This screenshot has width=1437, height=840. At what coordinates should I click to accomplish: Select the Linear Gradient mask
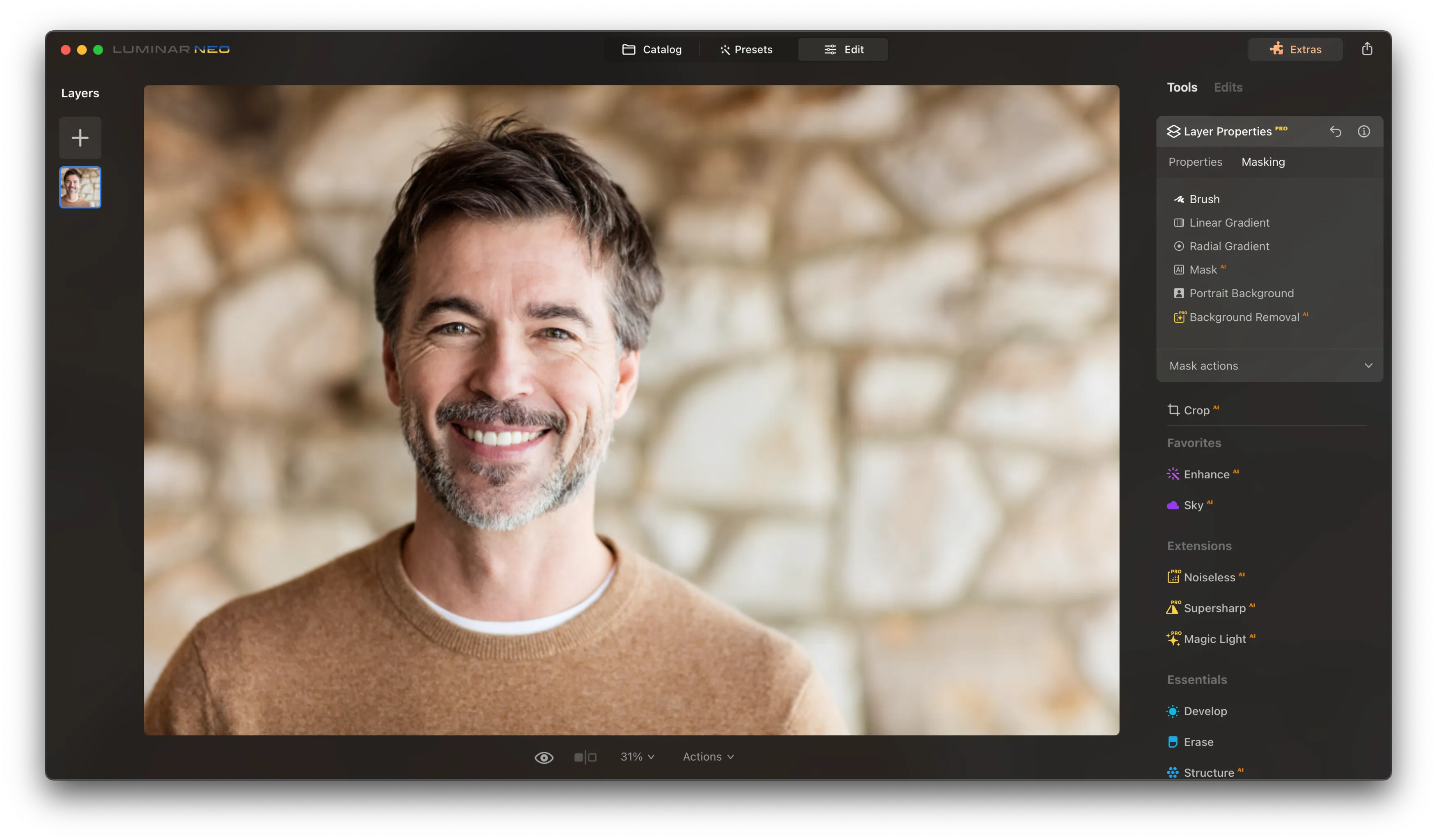point(1229,223)
